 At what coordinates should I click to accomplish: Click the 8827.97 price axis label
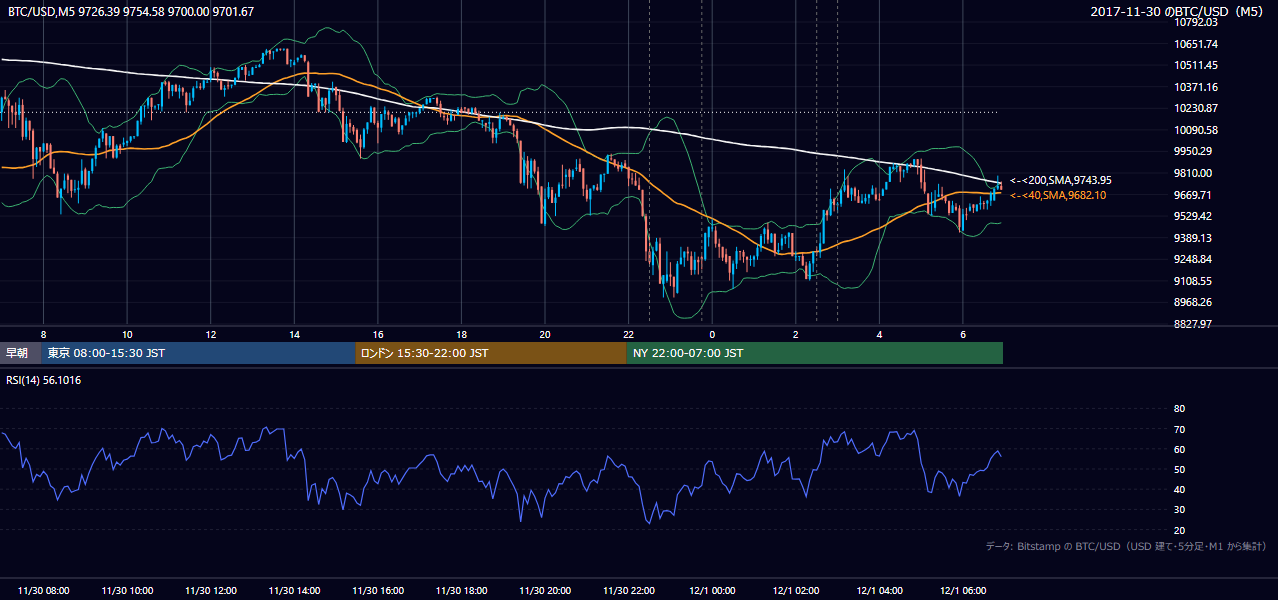[1193, 324]
